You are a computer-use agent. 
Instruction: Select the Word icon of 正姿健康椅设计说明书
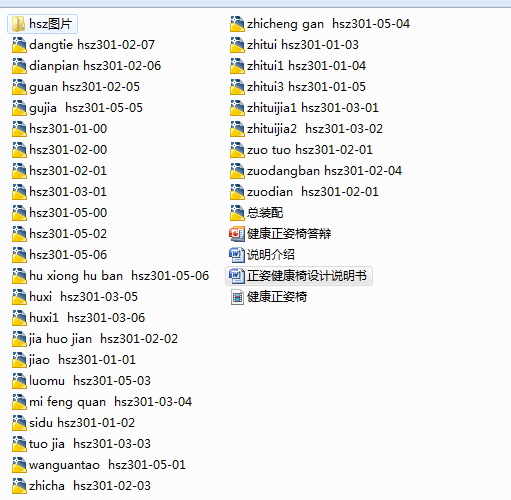237,276
